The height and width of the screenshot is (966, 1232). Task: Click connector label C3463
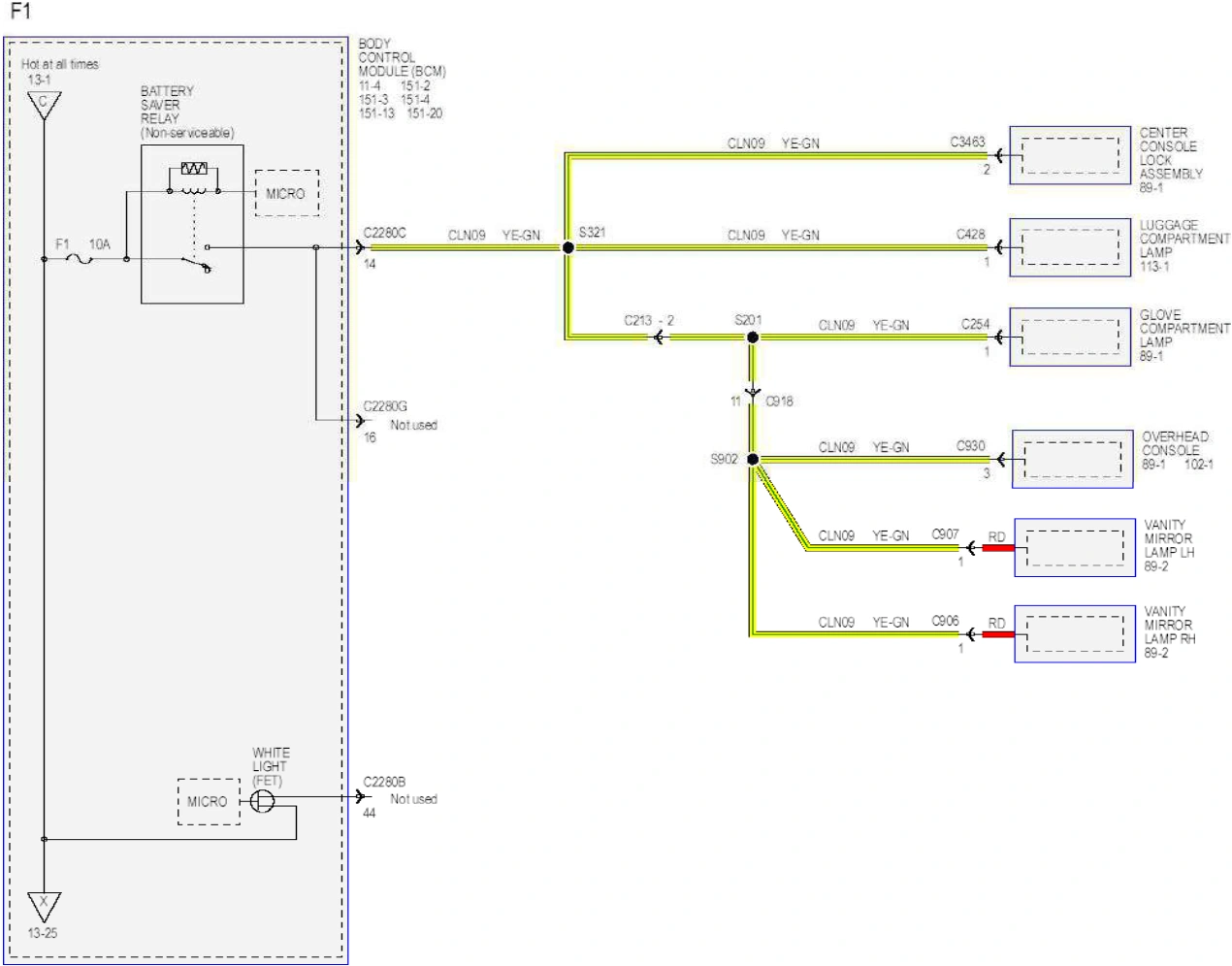(x=967, y=142)
